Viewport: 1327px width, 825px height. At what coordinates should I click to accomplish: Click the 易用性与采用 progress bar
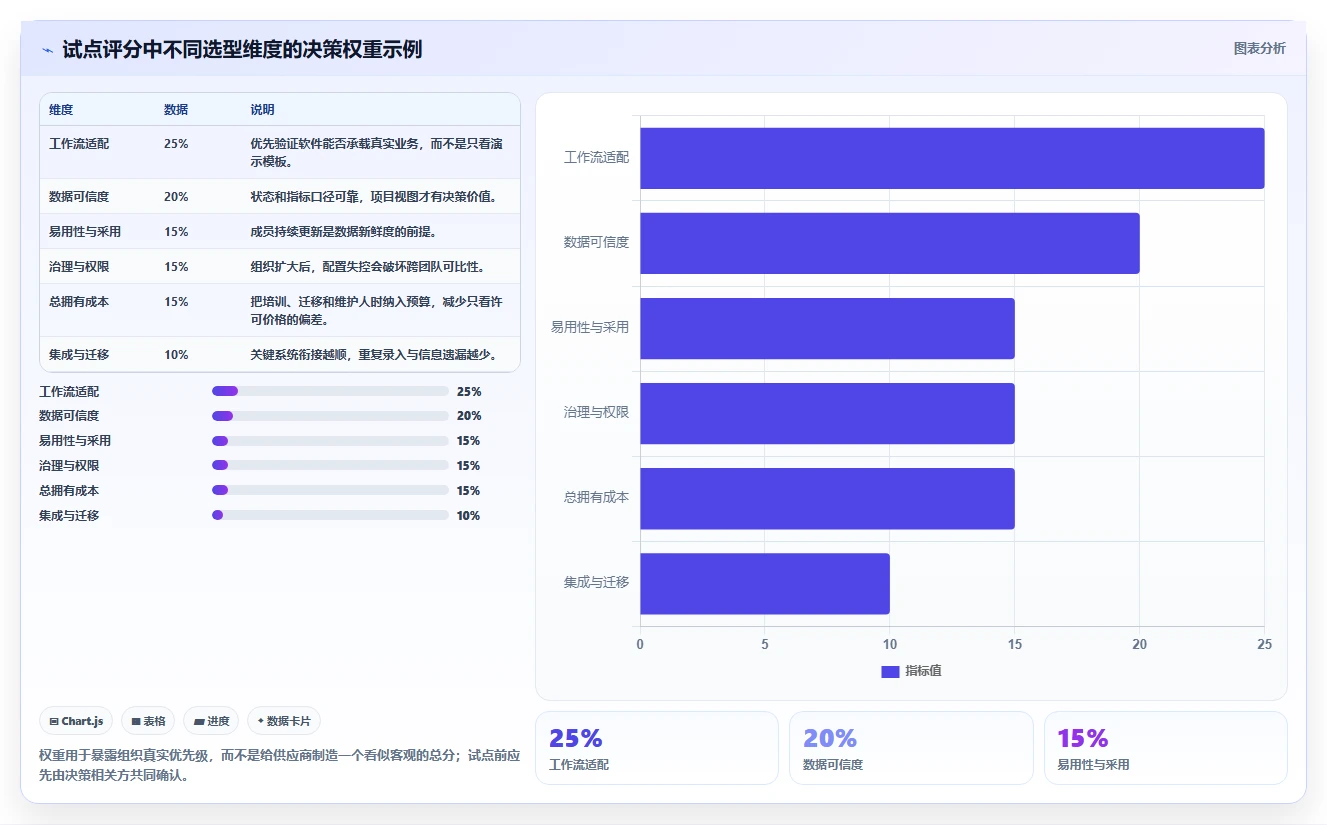[330, 441]
